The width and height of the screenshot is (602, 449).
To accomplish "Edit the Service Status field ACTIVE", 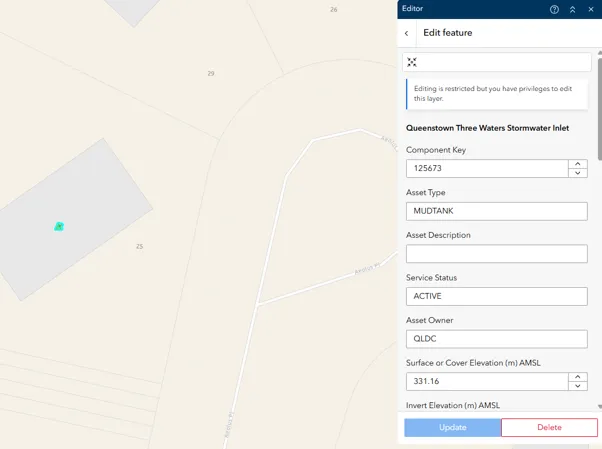I will tap(497, 297).
